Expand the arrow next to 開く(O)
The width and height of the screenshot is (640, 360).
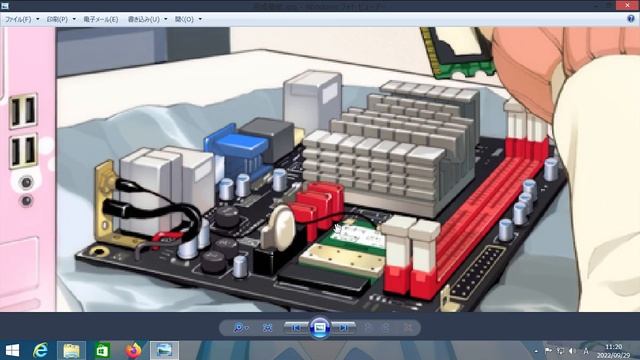tap(200, 19)
